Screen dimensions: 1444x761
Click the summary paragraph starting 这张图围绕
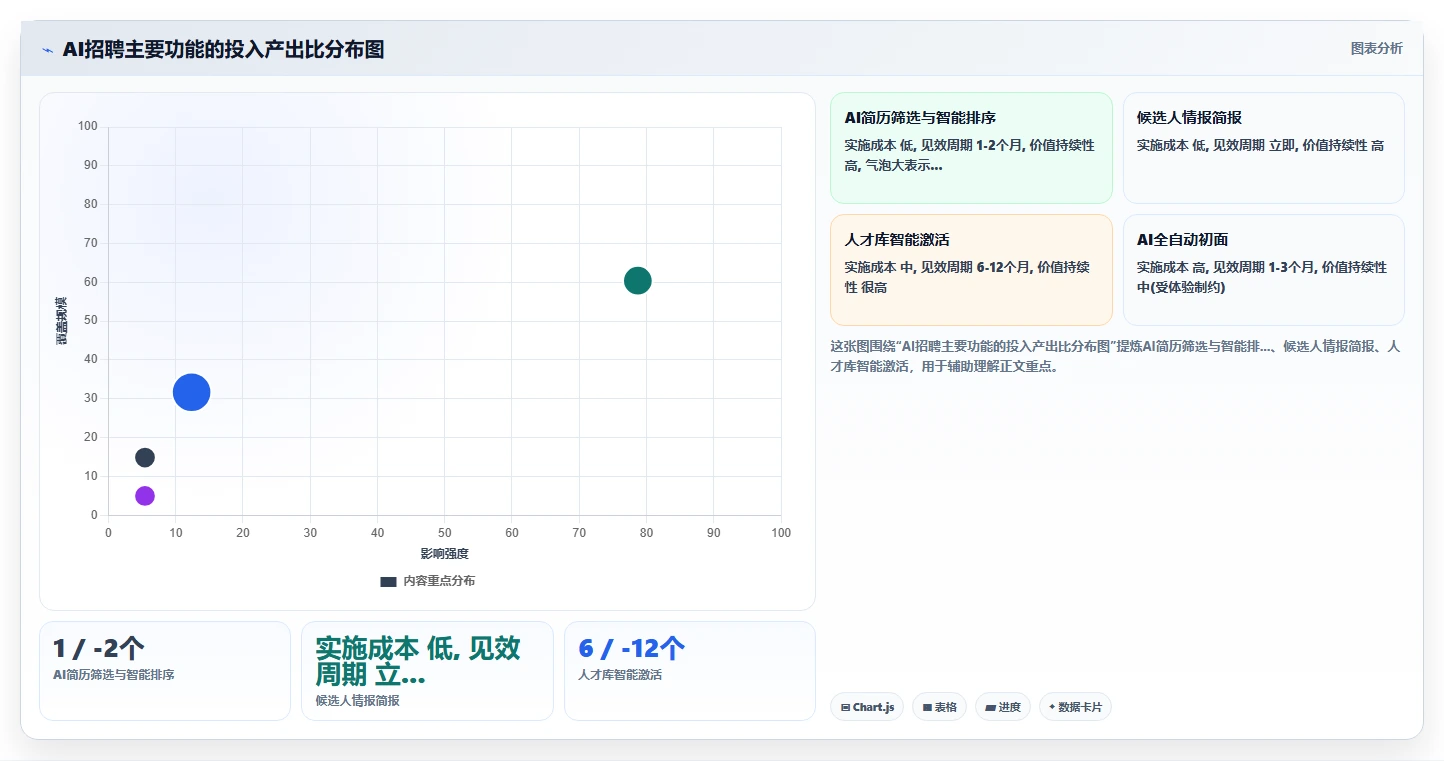(1115, 356)
